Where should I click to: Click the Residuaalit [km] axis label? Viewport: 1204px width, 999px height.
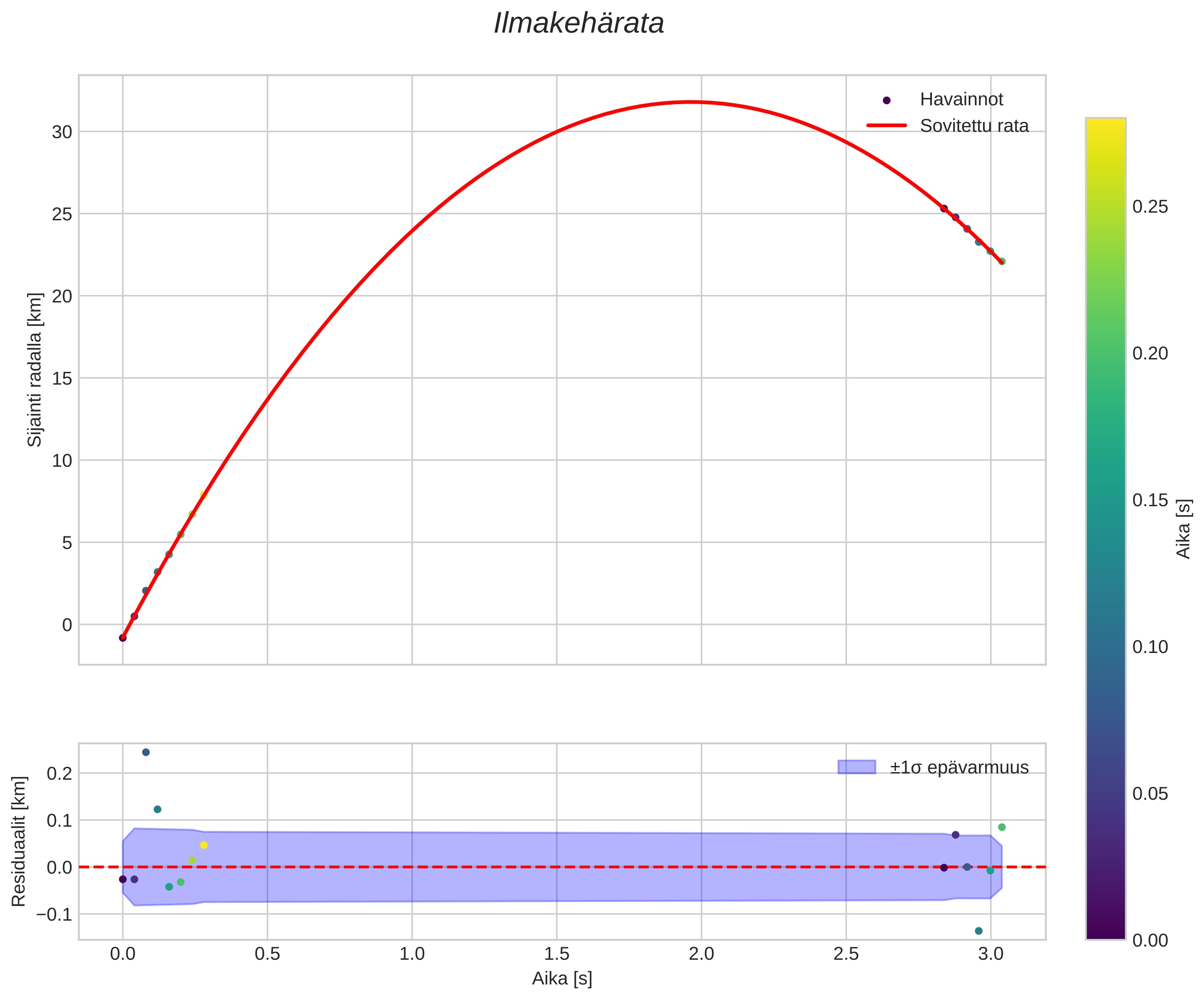tap(19, 841)
